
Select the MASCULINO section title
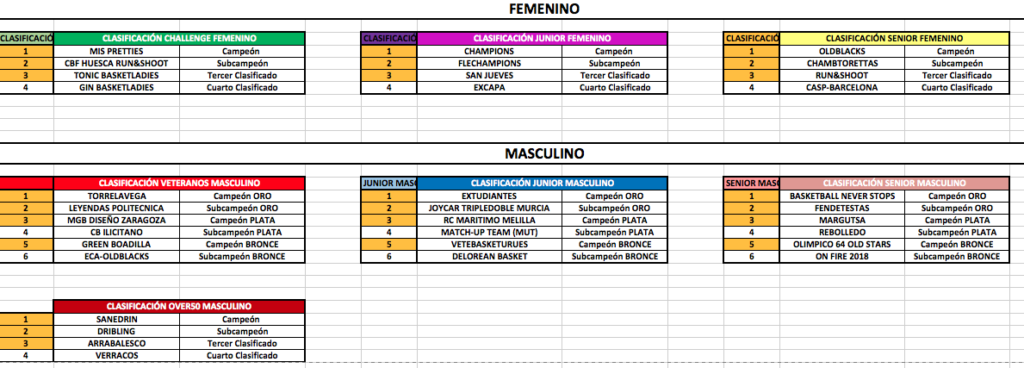(544, 154)
